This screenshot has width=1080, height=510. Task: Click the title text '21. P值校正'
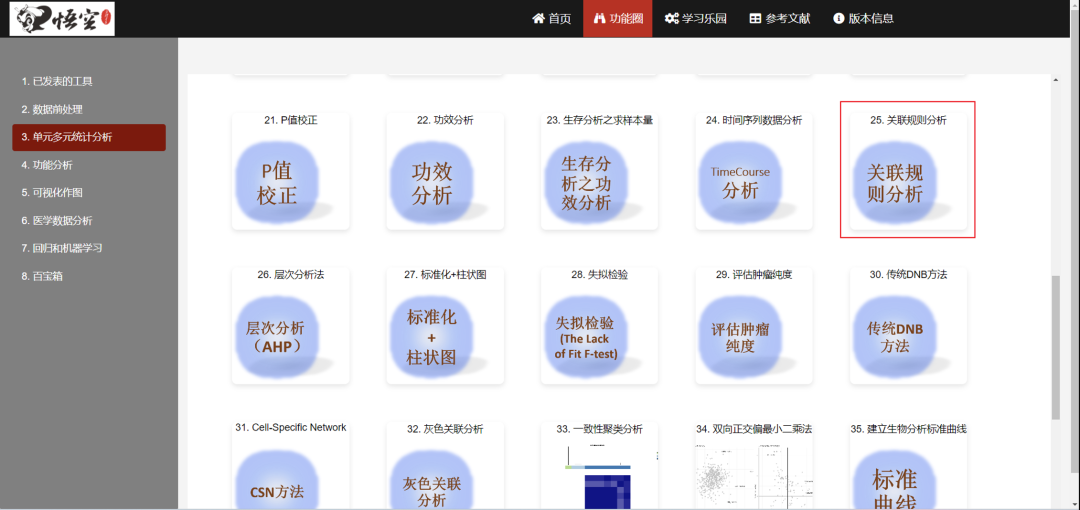tap(291, 120)
